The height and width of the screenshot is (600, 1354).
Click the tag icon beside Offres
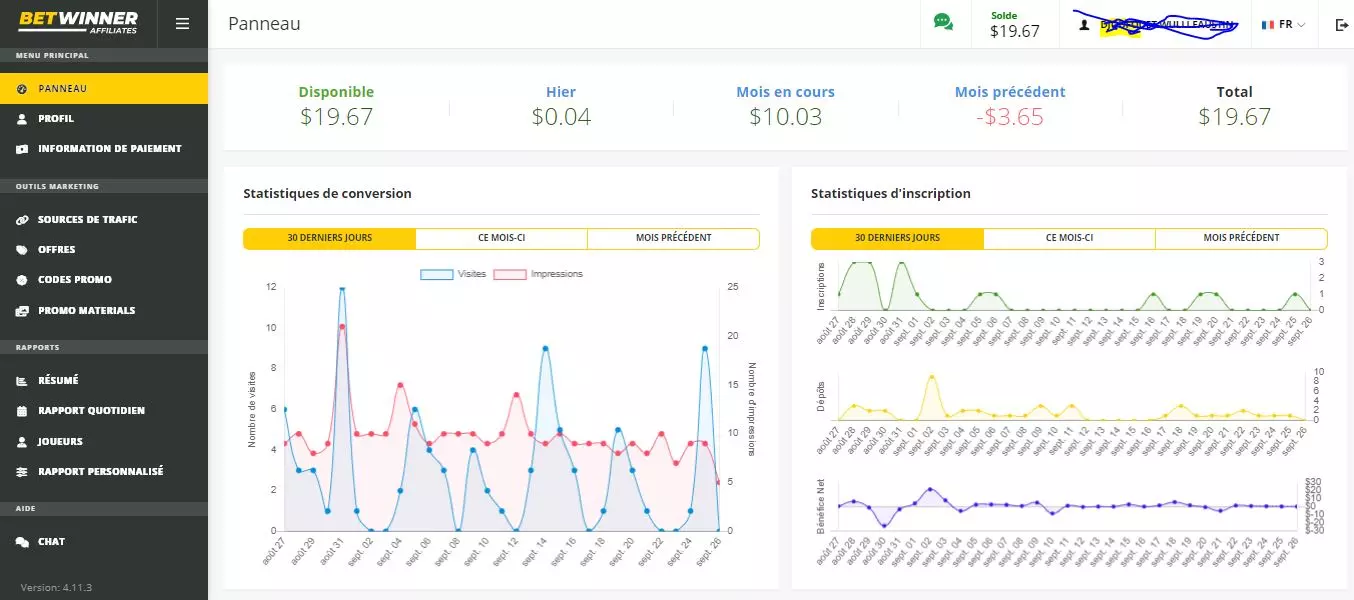pos(22,250)
